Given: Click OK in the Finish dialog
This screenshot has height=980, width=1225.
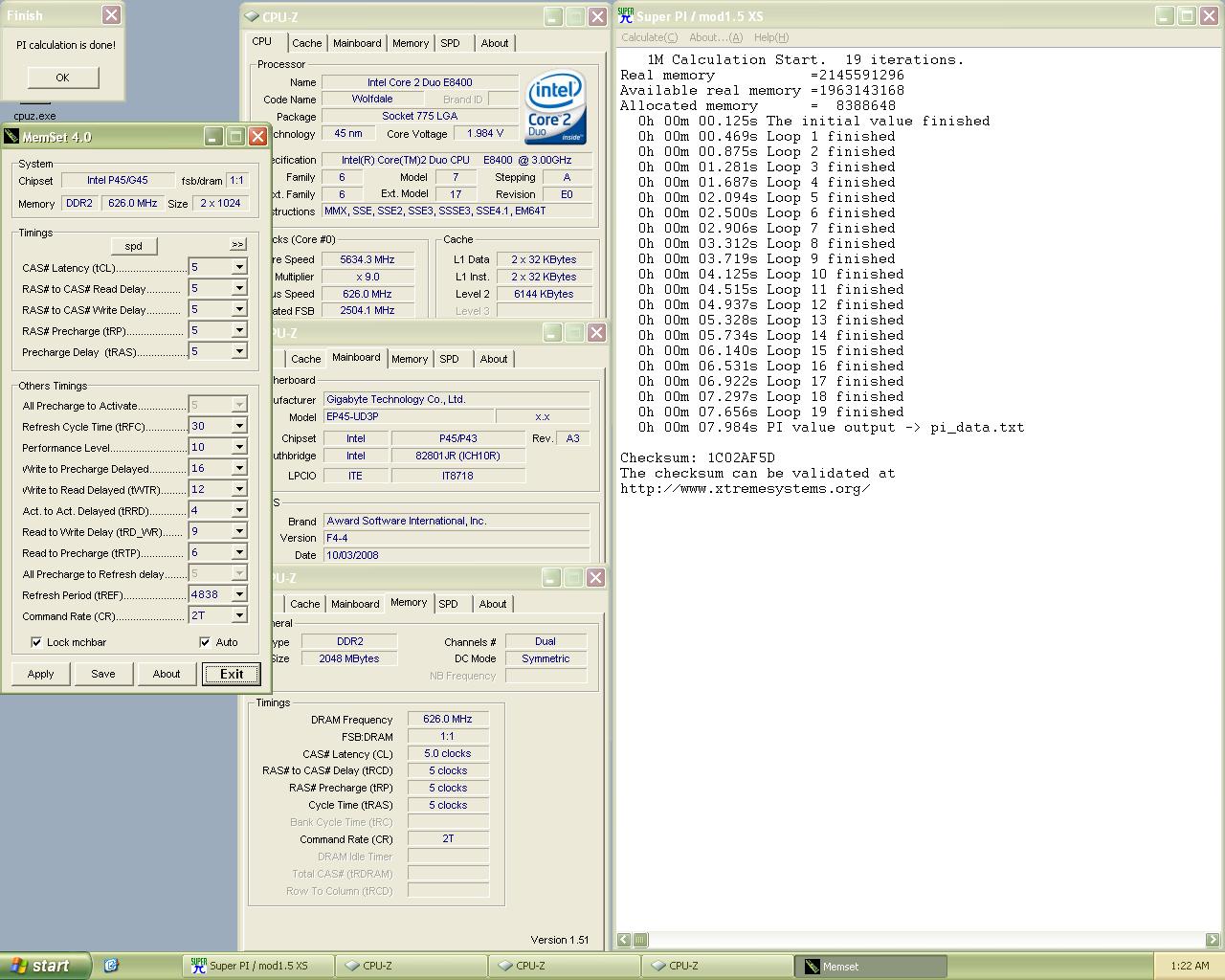Looking at the screenshot, I should click(62, 78).
